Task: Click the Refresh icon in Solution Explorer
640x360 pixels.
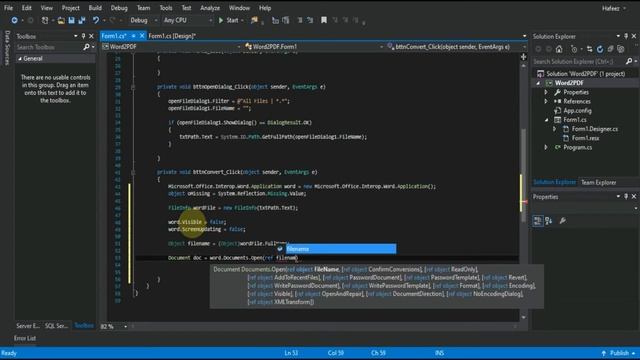Action: [x=600, y=49]
